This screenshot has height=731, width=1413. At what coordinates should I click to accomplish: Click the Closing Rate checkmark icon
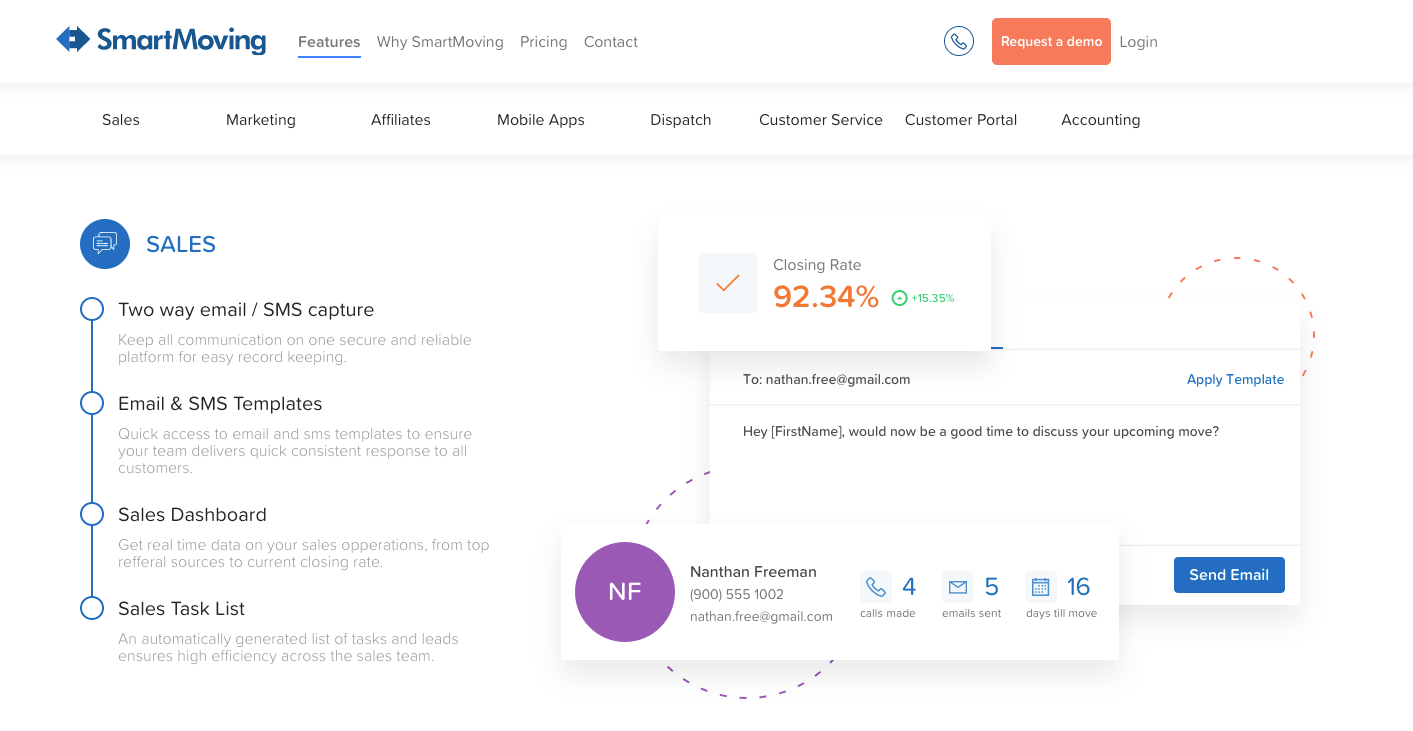(728, 283)
